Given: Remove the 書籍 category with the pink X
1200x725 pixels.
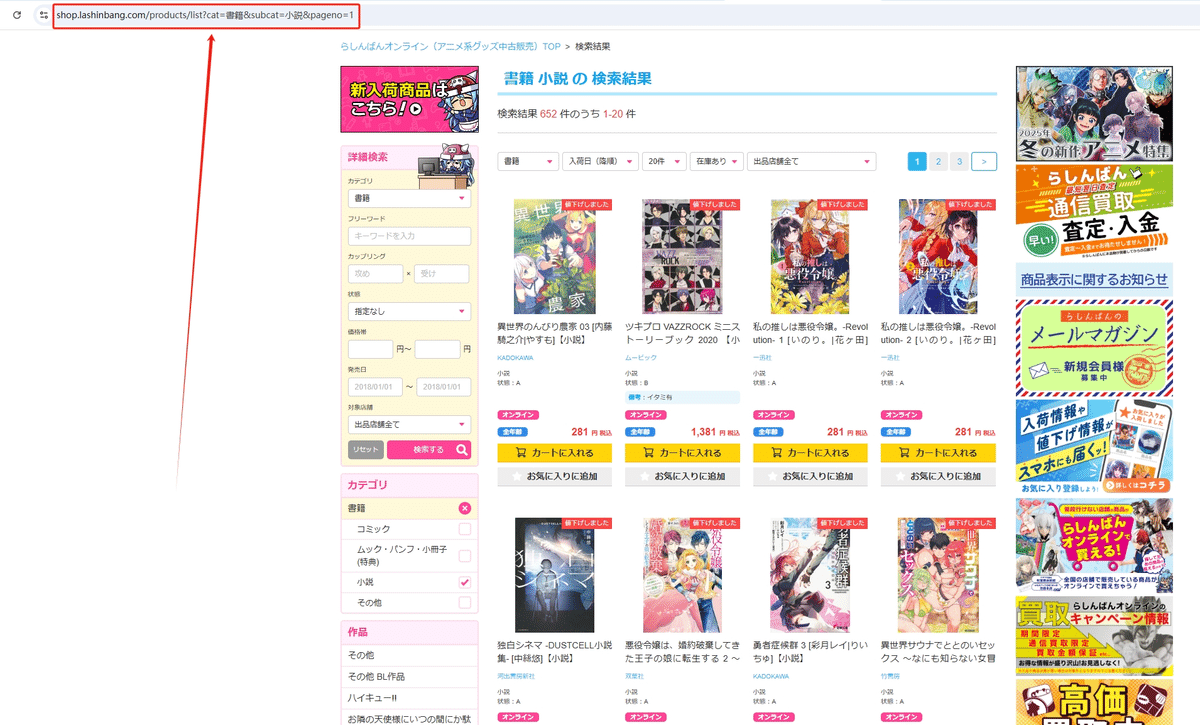Looking at the screenshot, I should [x=464, y=508].
